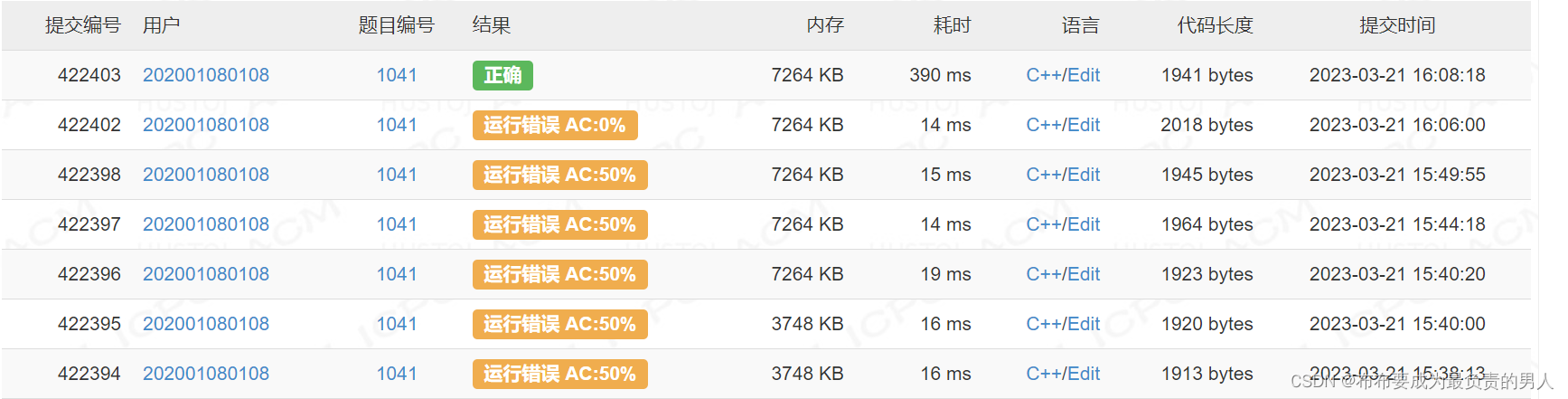Click the 提交编号 column header
Viewport: 1568px width, 399px height.
click(x=83, y=25)
